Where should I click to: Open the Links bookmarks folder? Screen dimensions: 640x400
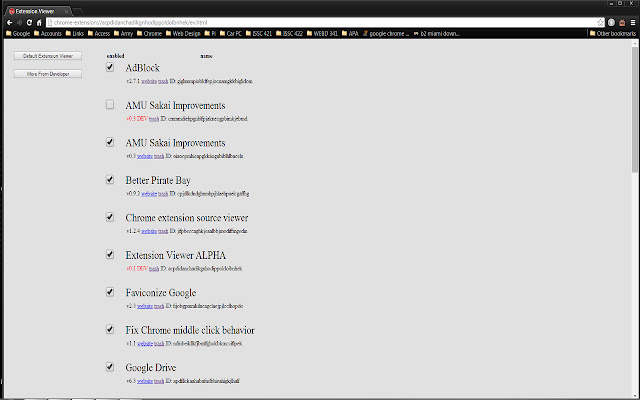point(75,33)
